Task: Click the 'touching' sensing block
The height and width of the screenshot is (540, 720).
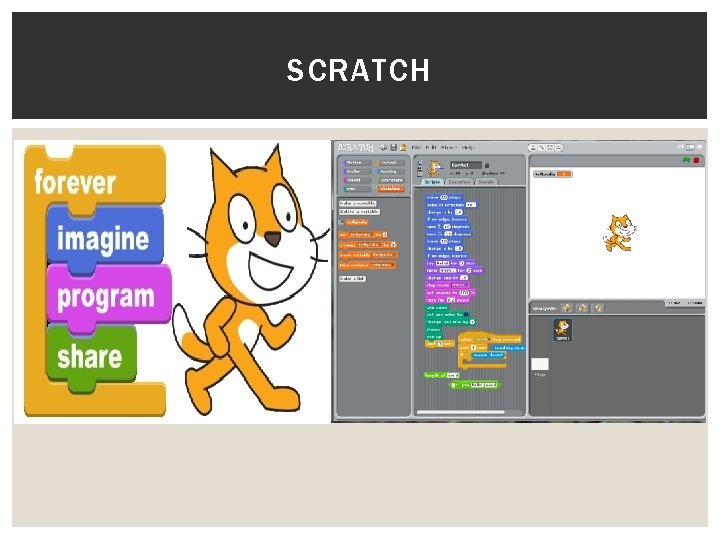Action: pos(508,348)
